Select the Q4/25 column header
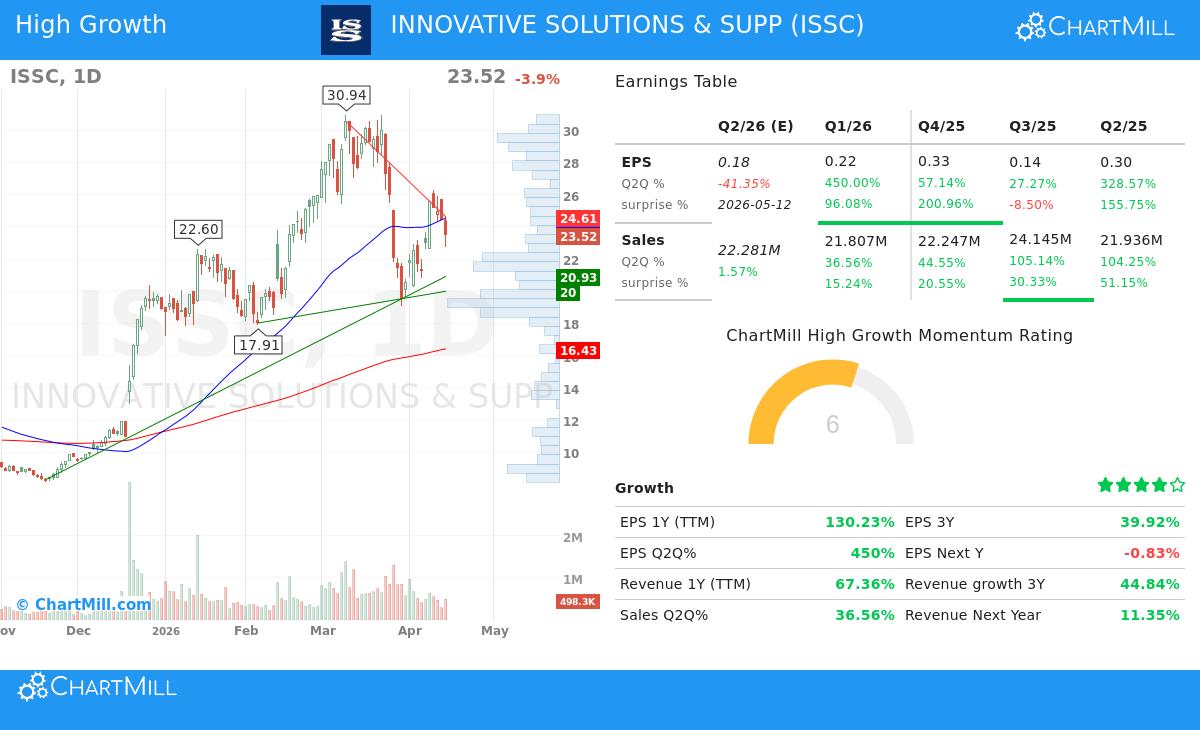 pyautogui.click(x=942, y=126)
